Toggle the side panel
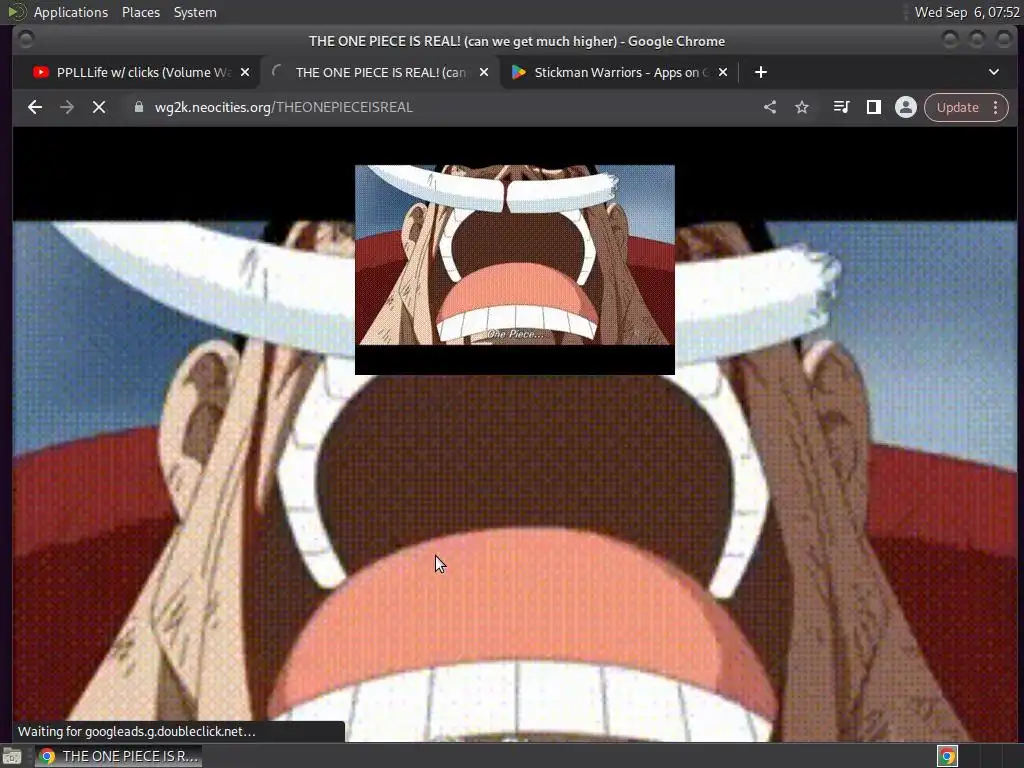The width and height of the screenshot is (1024, 768). (874, 107)
